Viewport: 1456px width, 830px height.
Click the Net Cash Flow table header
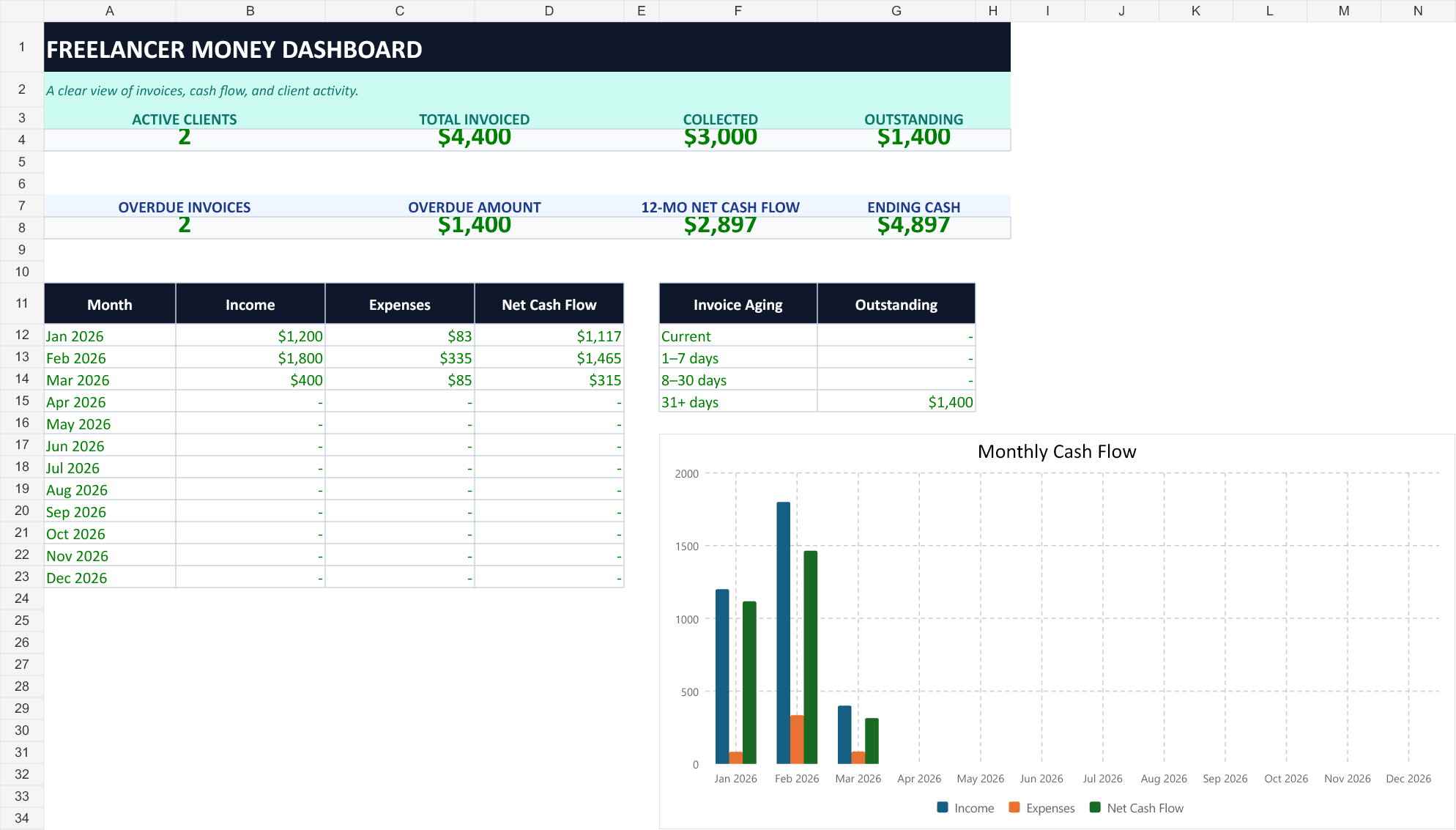click(549, 304)
